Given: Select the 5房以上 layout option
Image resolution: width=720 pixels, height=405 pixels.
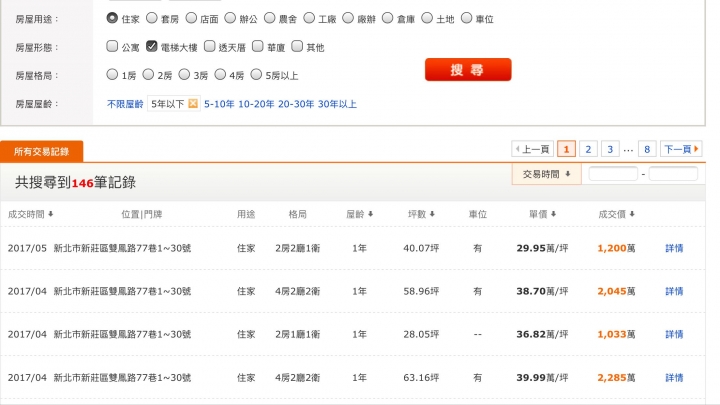Looking at the screenshot, I should click(x=256, y=74).
